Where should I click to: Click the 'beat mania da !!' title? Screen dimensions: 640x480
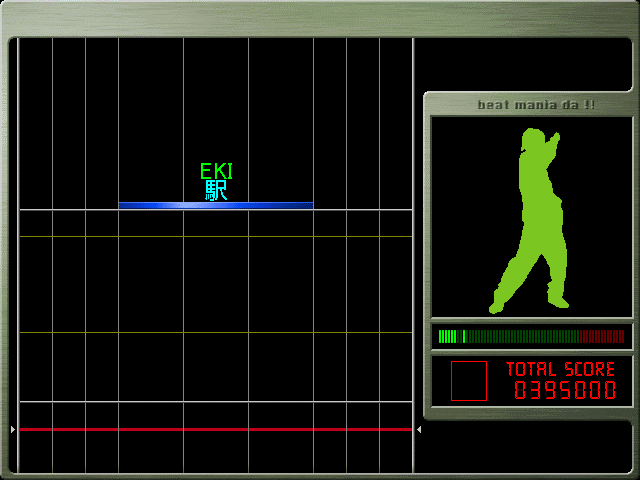click(536, 105)
